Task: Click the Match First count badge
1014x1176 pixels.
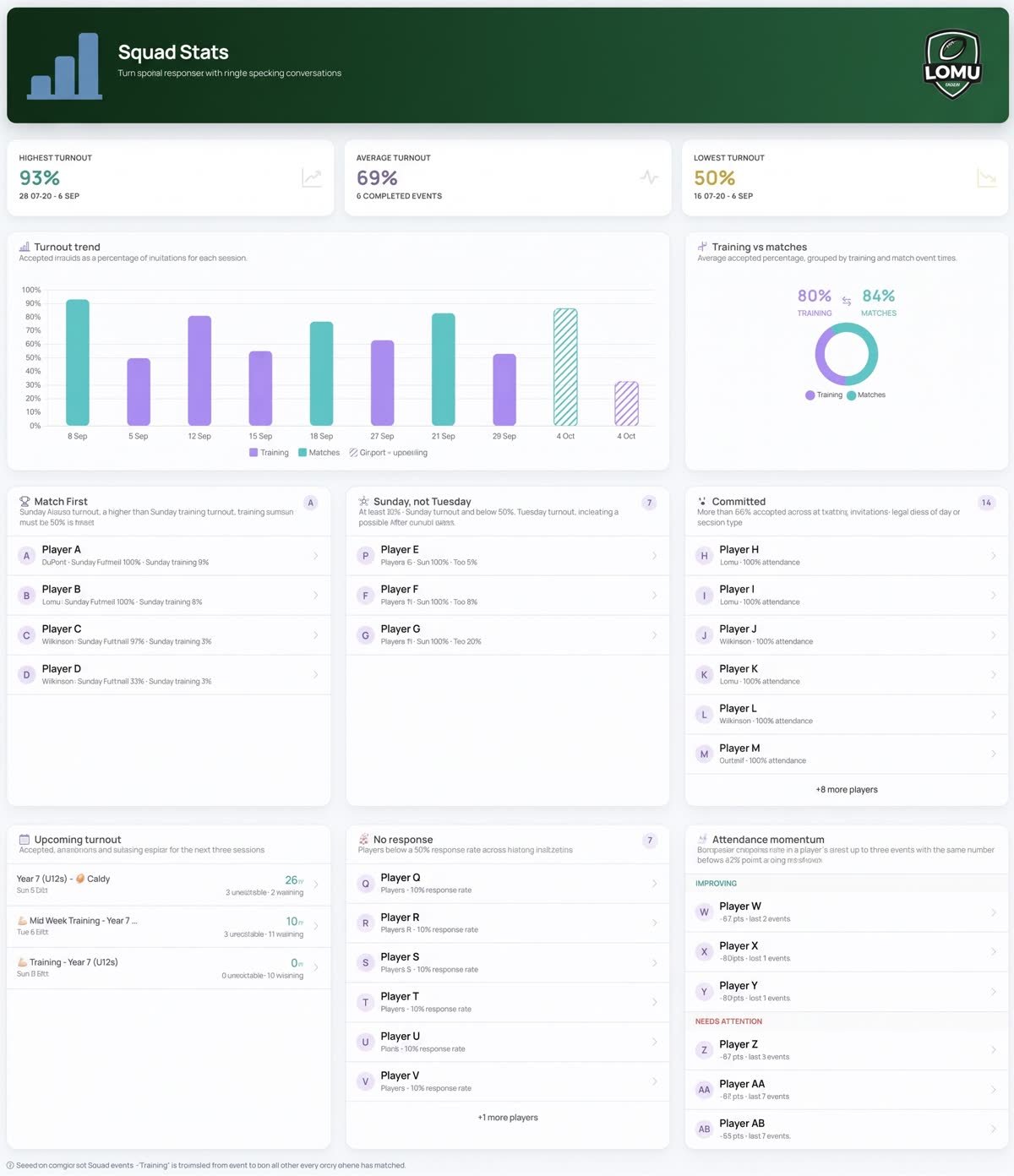Action: (x=310, y=503)
